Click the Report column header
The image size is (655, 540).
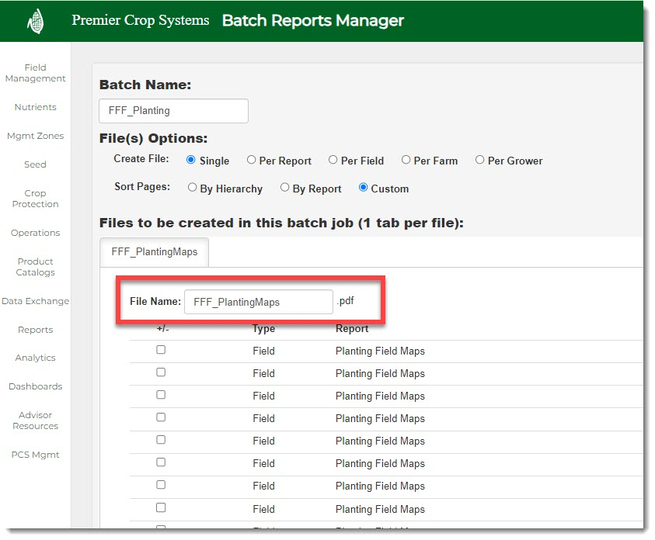click(352, 329)
